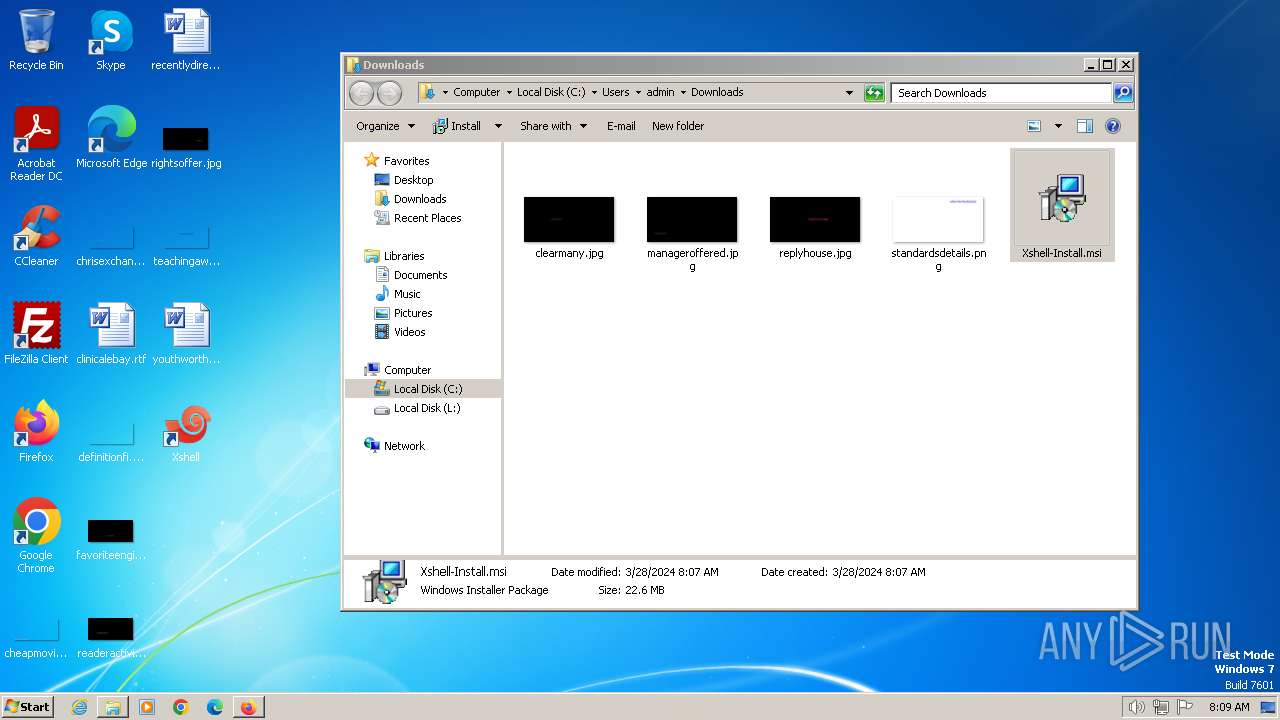This screenshot has height=720, width=1280.
Task: Click the Search Downloads input box
Action: pos(1001,93)
